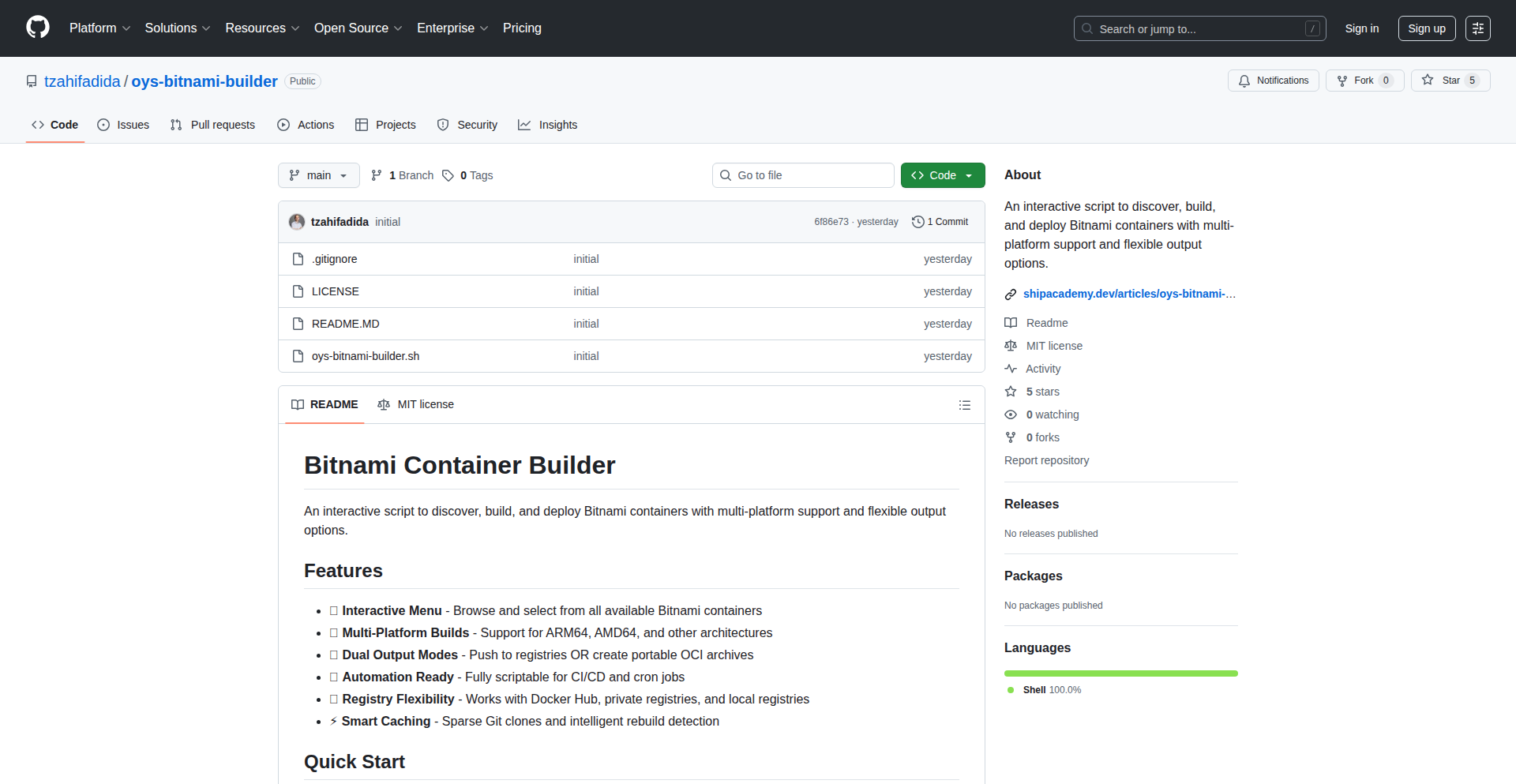This screenshot has height=784, width=1516.
Task: Select the MIT license tab
Action: pyautogui.click(x=415, y=404)
